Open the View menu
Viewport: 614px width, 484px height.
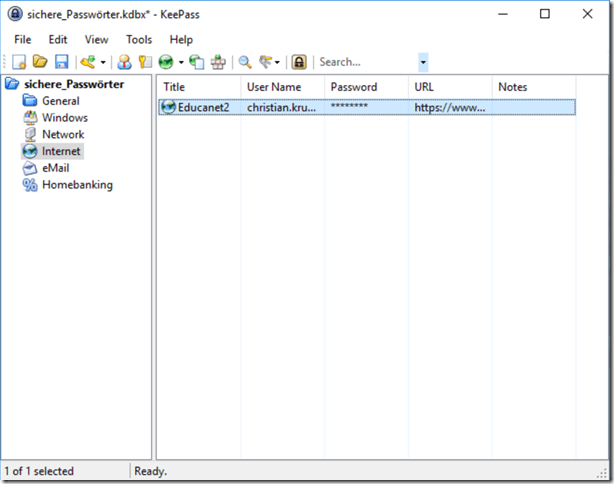point(96,39)
